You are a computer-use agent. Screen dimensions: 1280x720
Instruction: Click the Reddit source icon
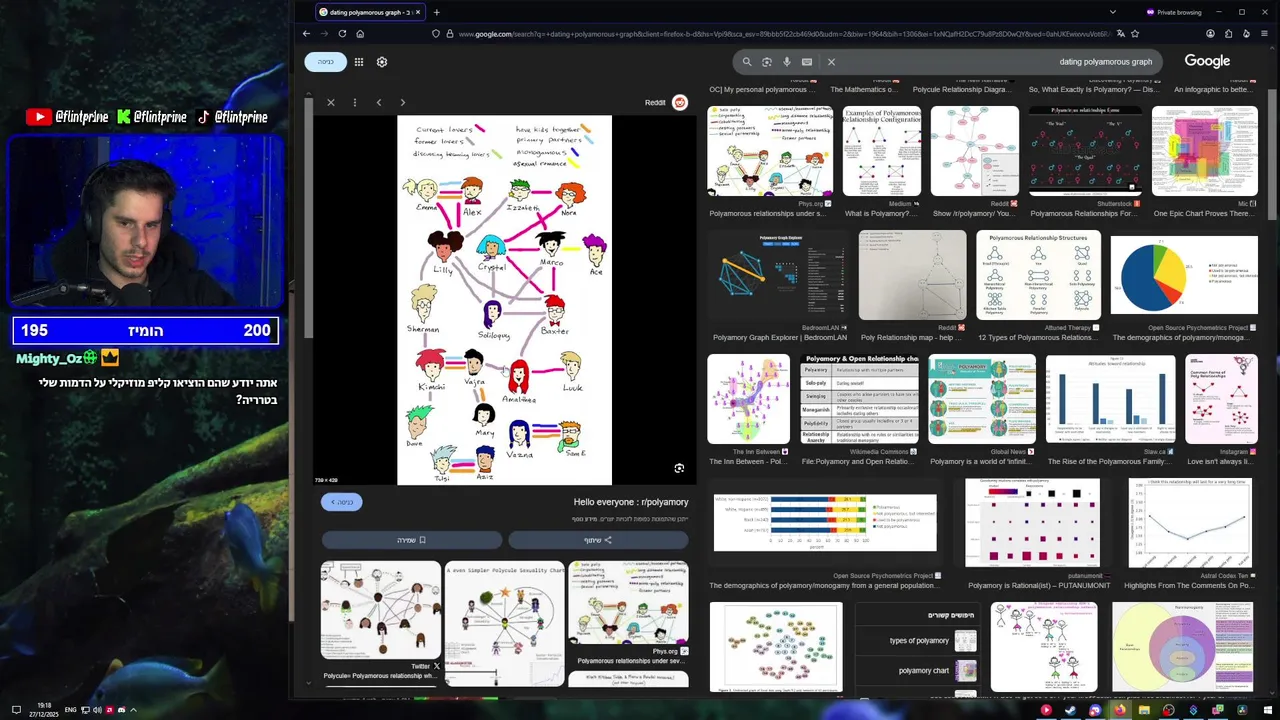pos(680,102)
